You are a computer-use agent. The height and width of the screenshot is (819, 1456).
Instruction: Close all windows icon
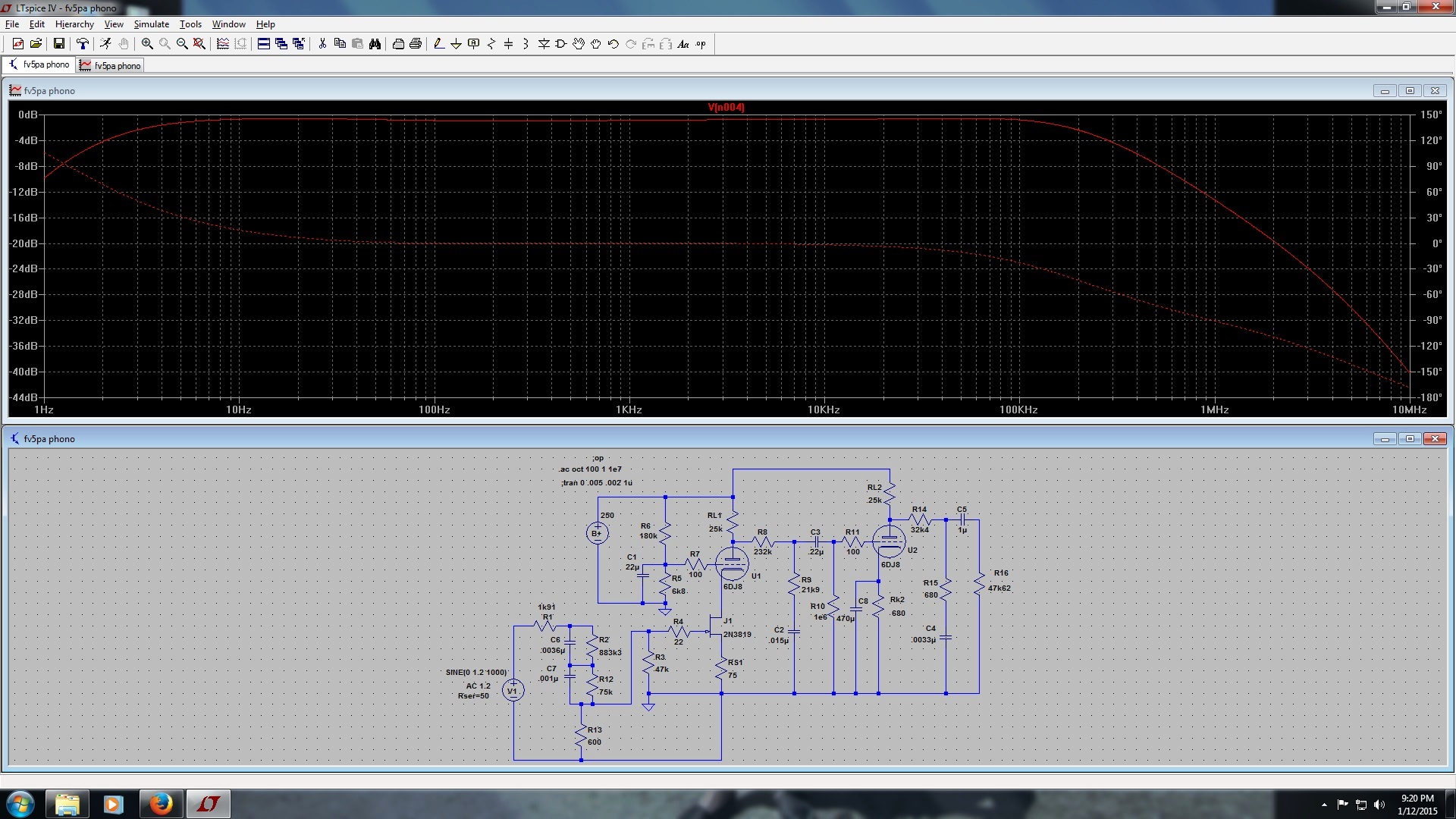299,44
